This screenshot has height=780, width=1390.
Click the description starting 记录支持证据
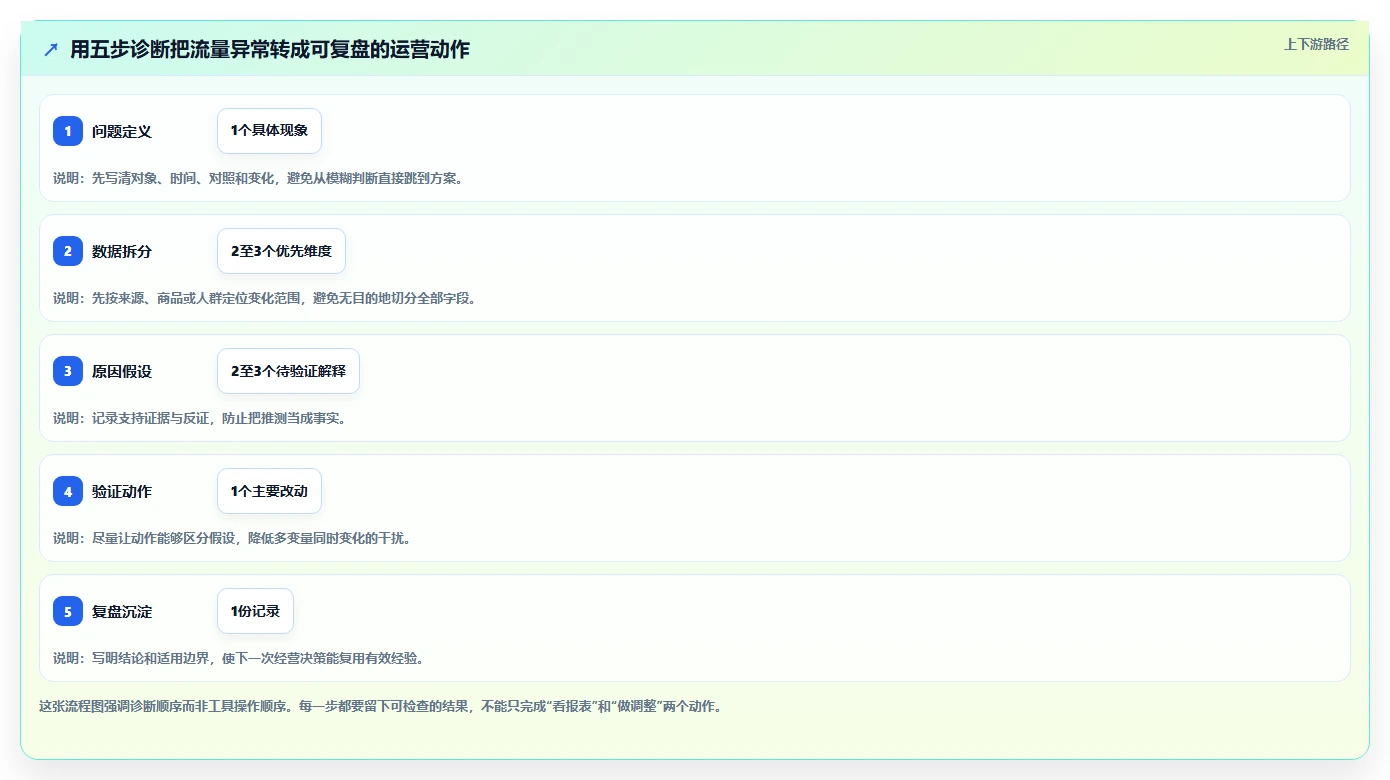[200, 418]
